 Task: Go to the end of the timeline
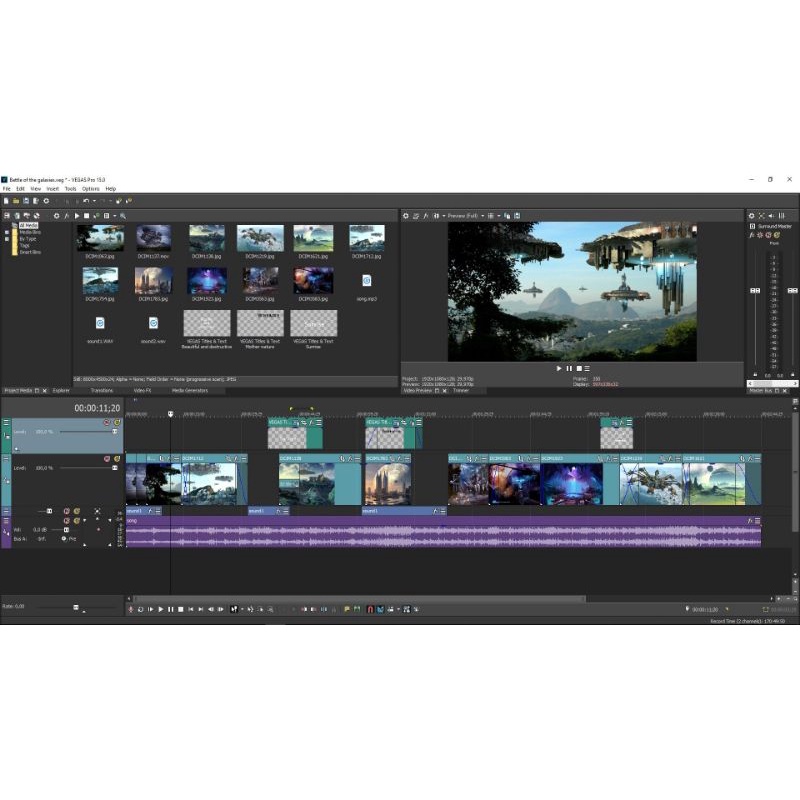(201, 609)
